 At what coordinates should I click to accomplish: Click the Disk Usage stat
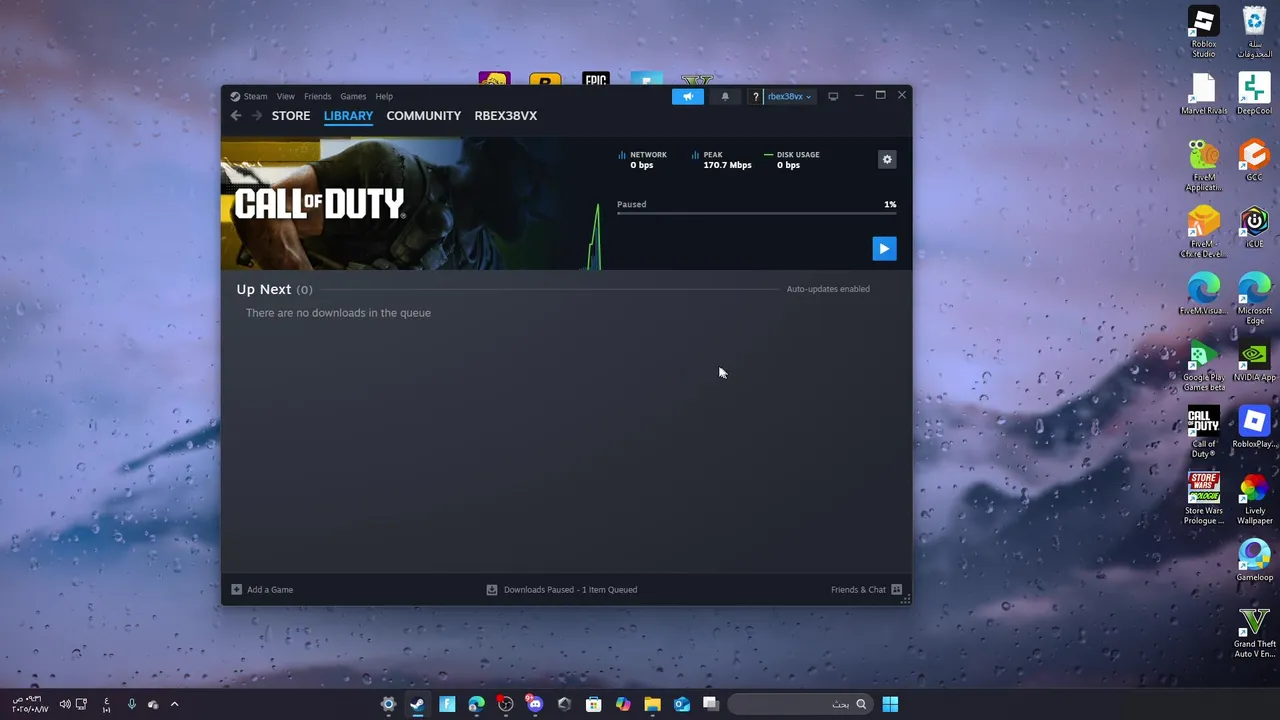791,160
